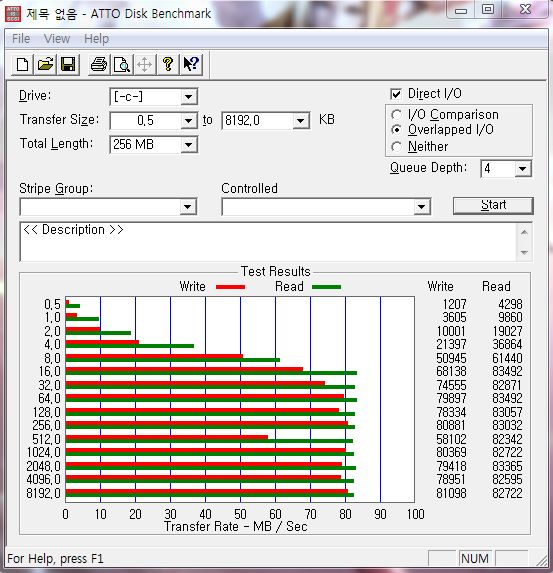
Task: Click the NUM status bar indicator
Action: pos(475,558)
